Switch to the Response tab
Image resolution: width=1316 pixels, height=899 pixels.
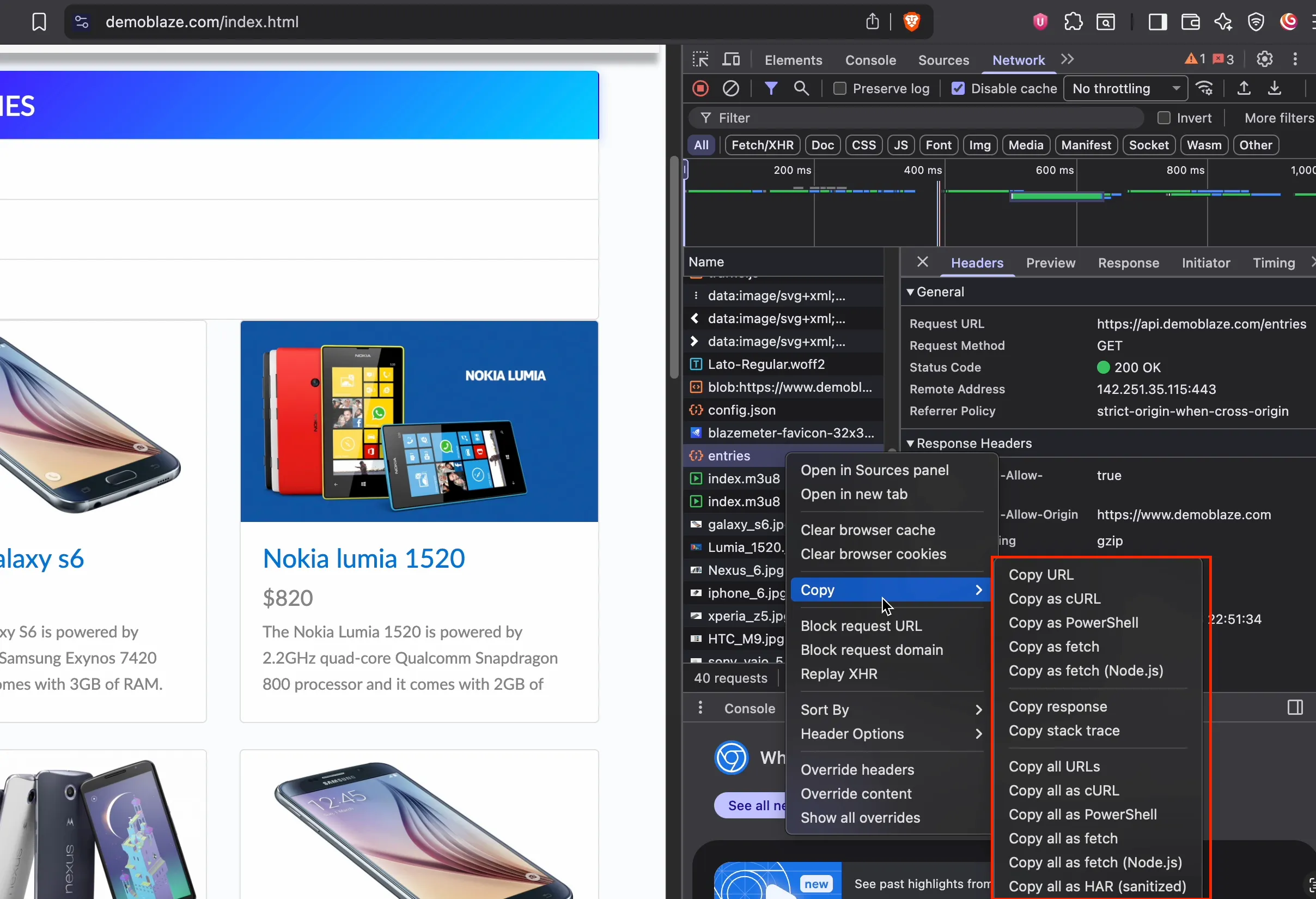1128,262
